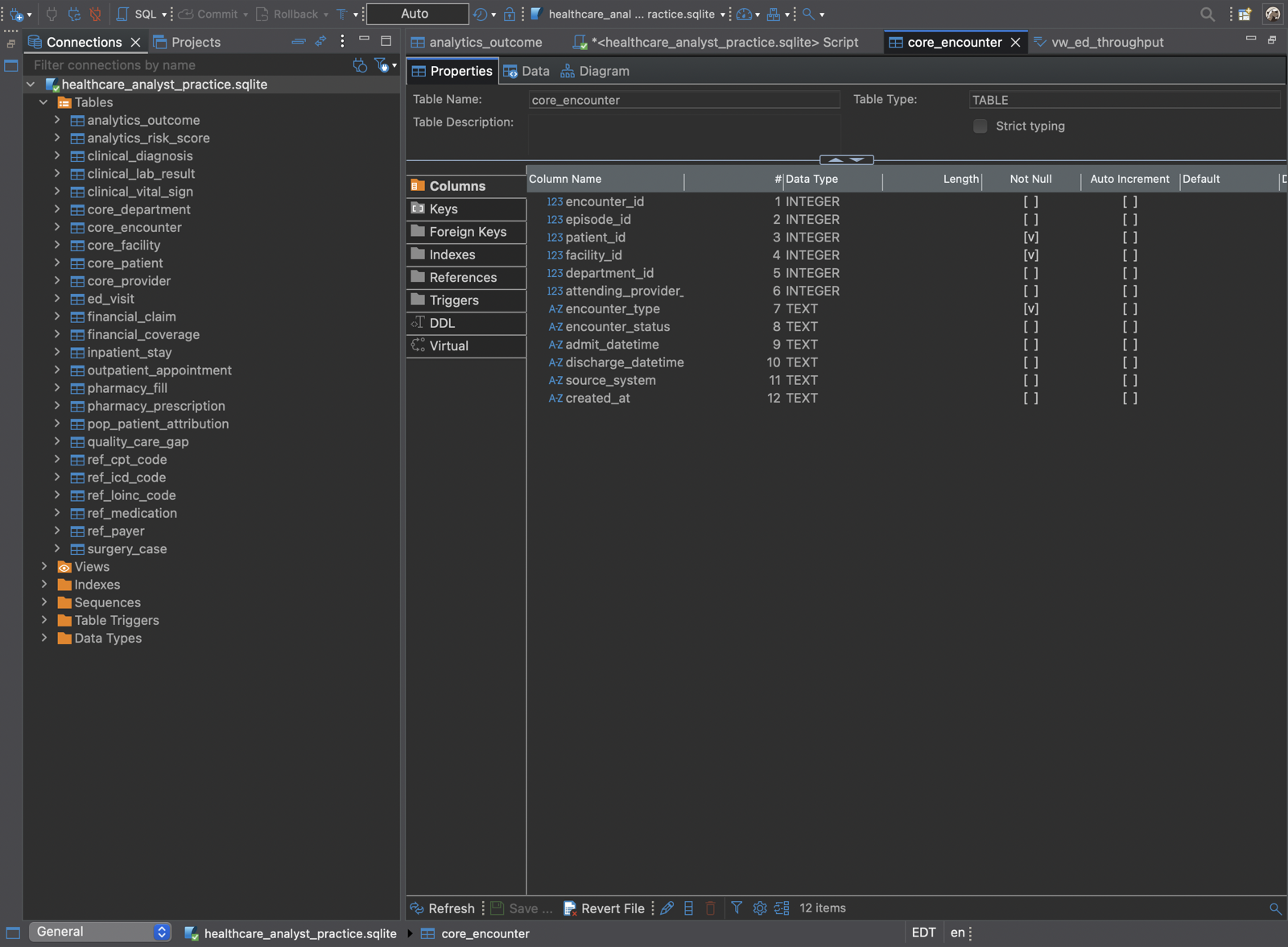Click the red delete trash icon
Screen dimensions: 1288x947
pyautogui.click(x=710, y=908)
